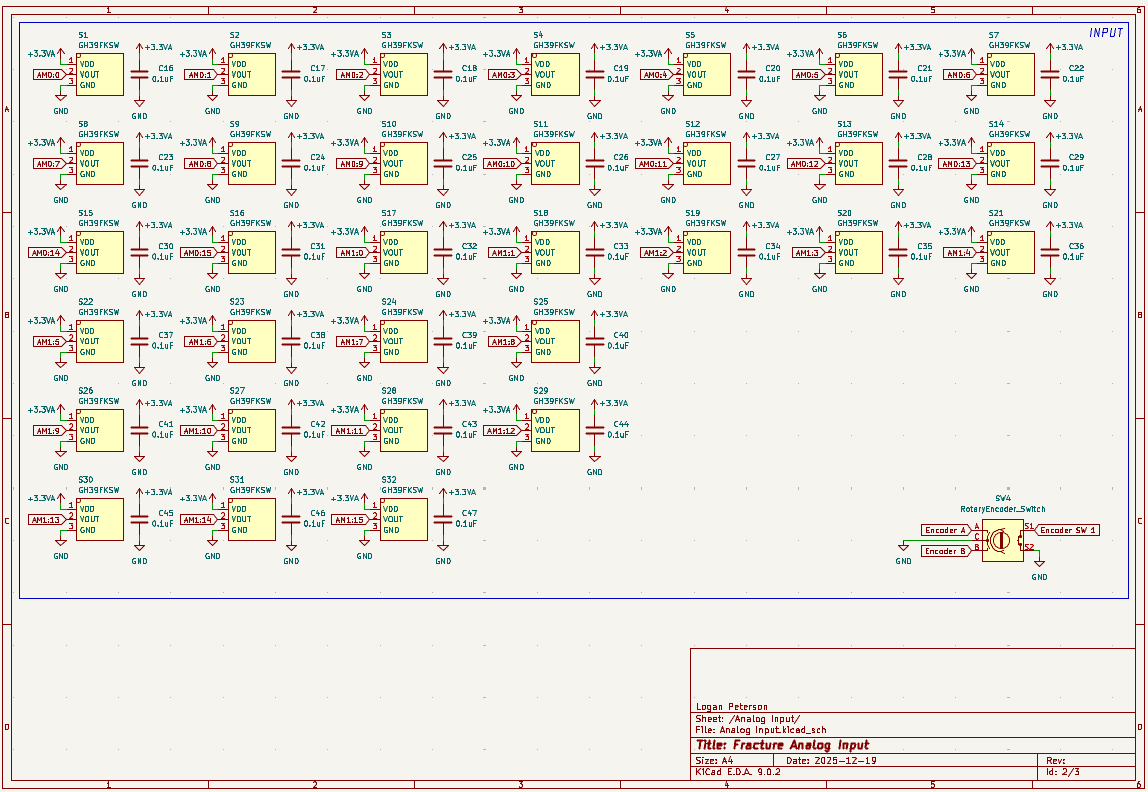Select the SW4 rotary encoder symbol
This screenshot has height=792, width=1148.
coord(1002,540)
